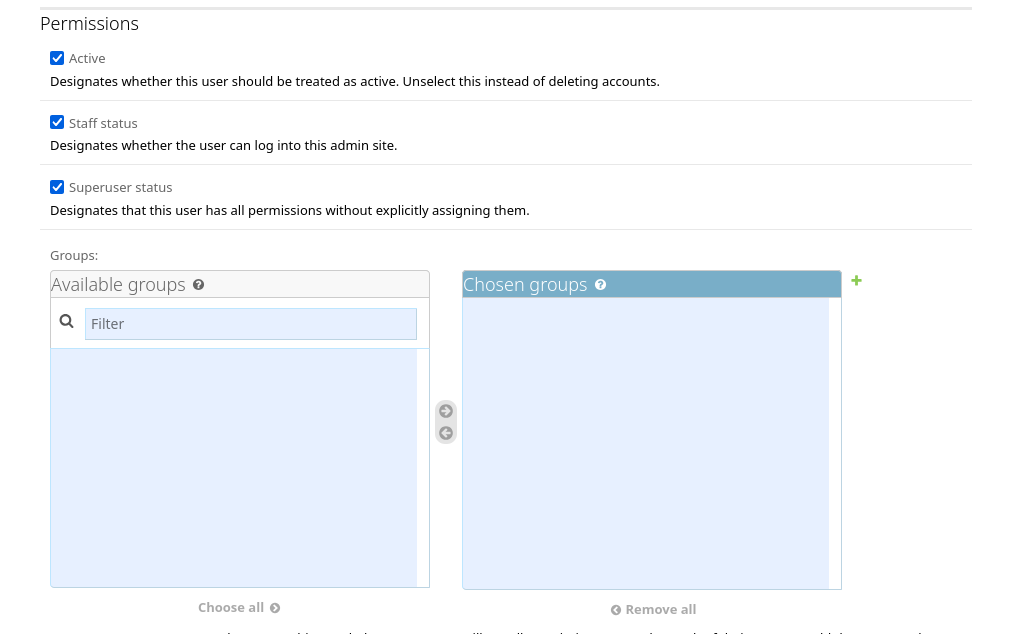Disable the Superuser status checkbox
This screenshot has width=1024, height=634.
[x=57, y=187]
